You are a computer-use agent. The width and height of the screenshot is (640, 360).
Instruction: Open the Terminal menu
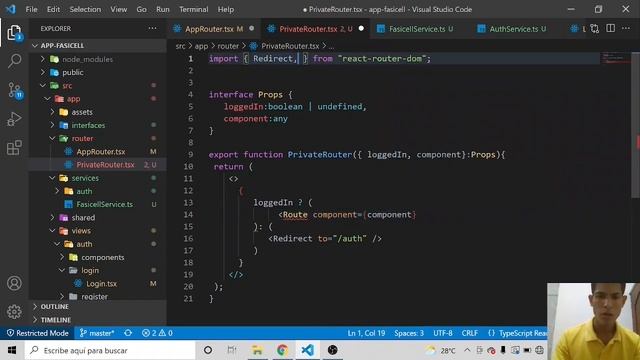pyautogui.click(x=193, y=9)
